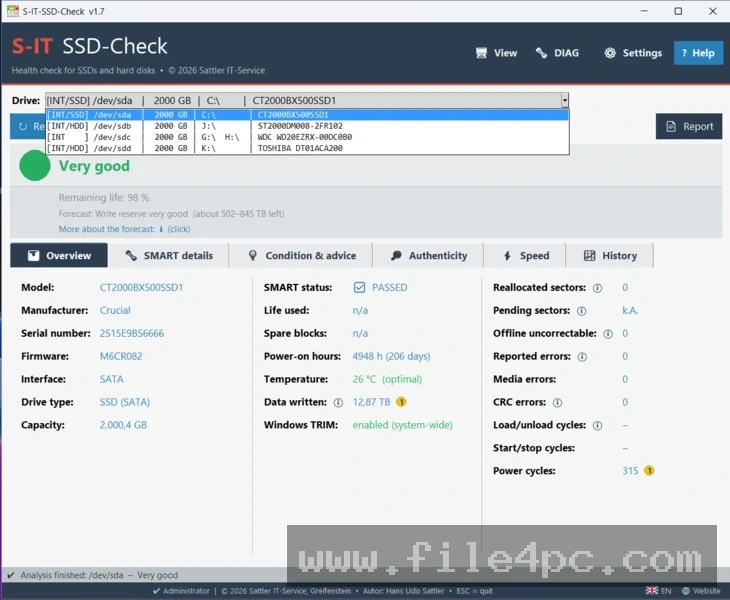
Task: Click the View monitor icon
Action: coord(481,53)
